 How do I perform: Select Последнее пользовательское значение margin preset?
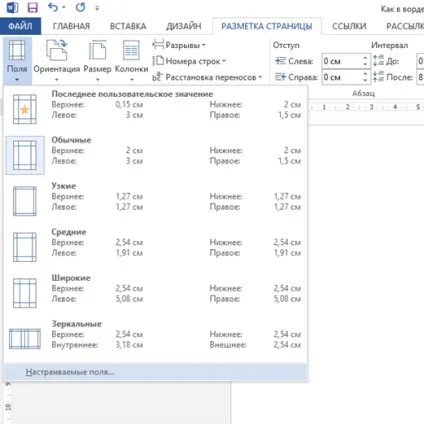pyautogui.click(x=155, y=109)
